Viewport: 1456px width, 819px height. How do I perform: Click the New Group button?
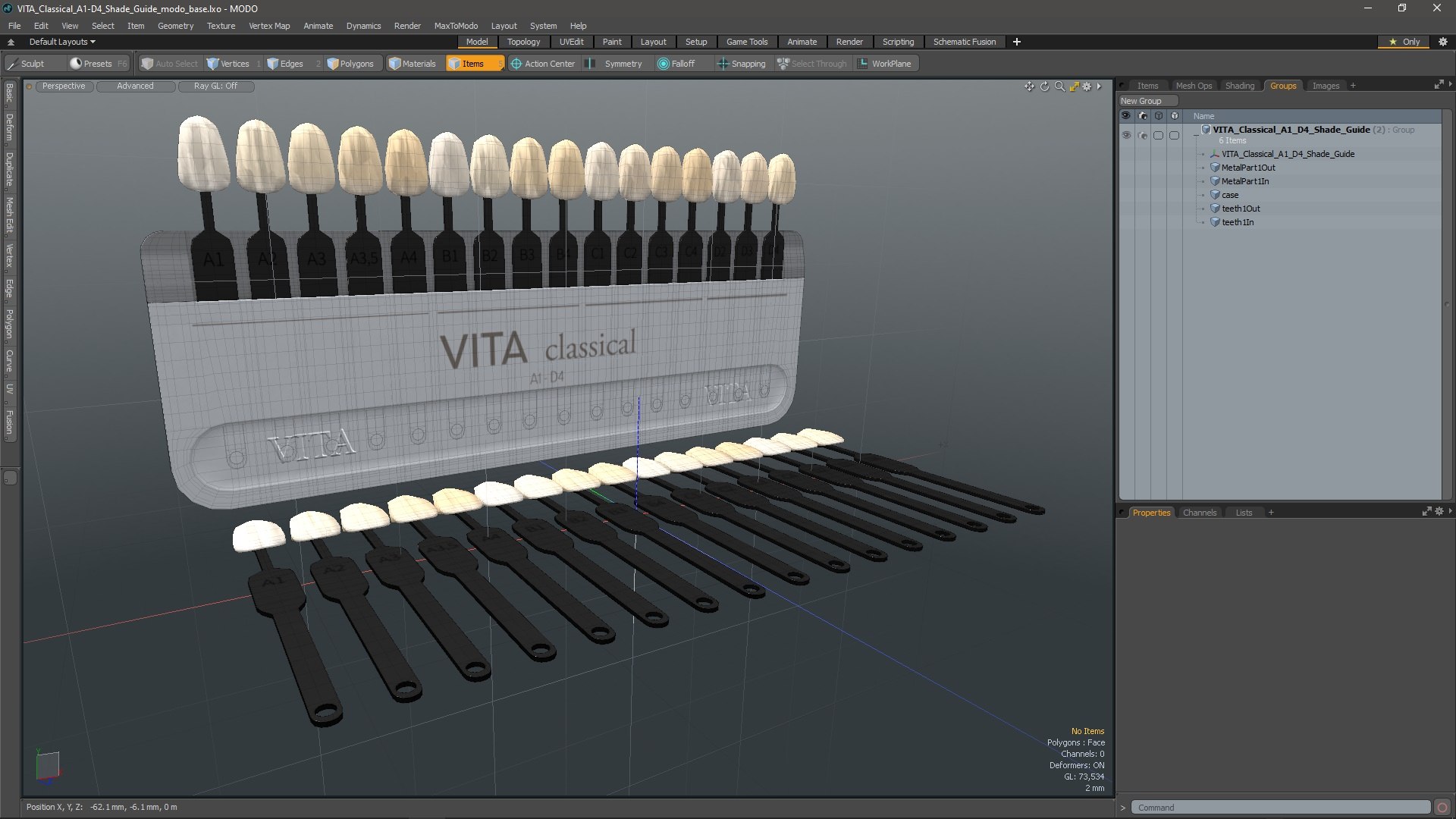click(x=1147, y=101)
